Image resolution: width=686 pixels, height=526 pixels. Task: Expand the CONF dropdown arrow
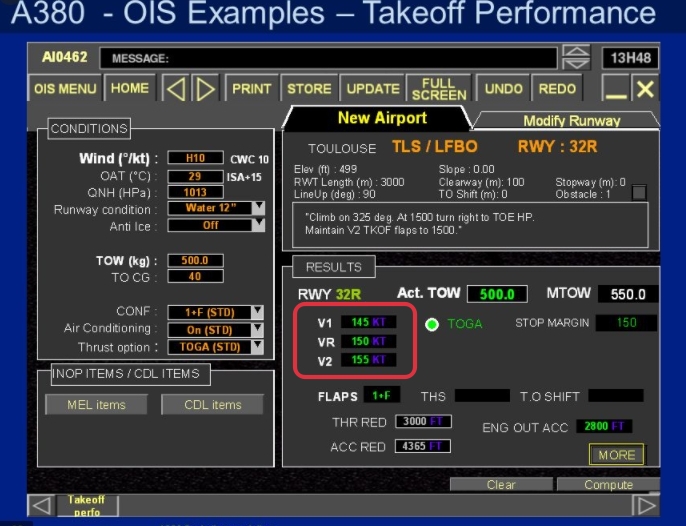258,312
